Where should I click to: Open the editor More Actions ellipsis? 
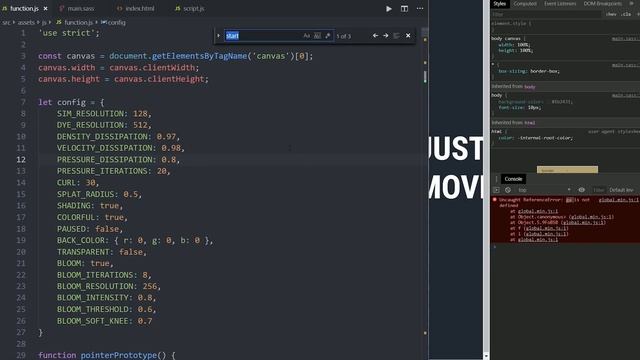pos(420,9)
